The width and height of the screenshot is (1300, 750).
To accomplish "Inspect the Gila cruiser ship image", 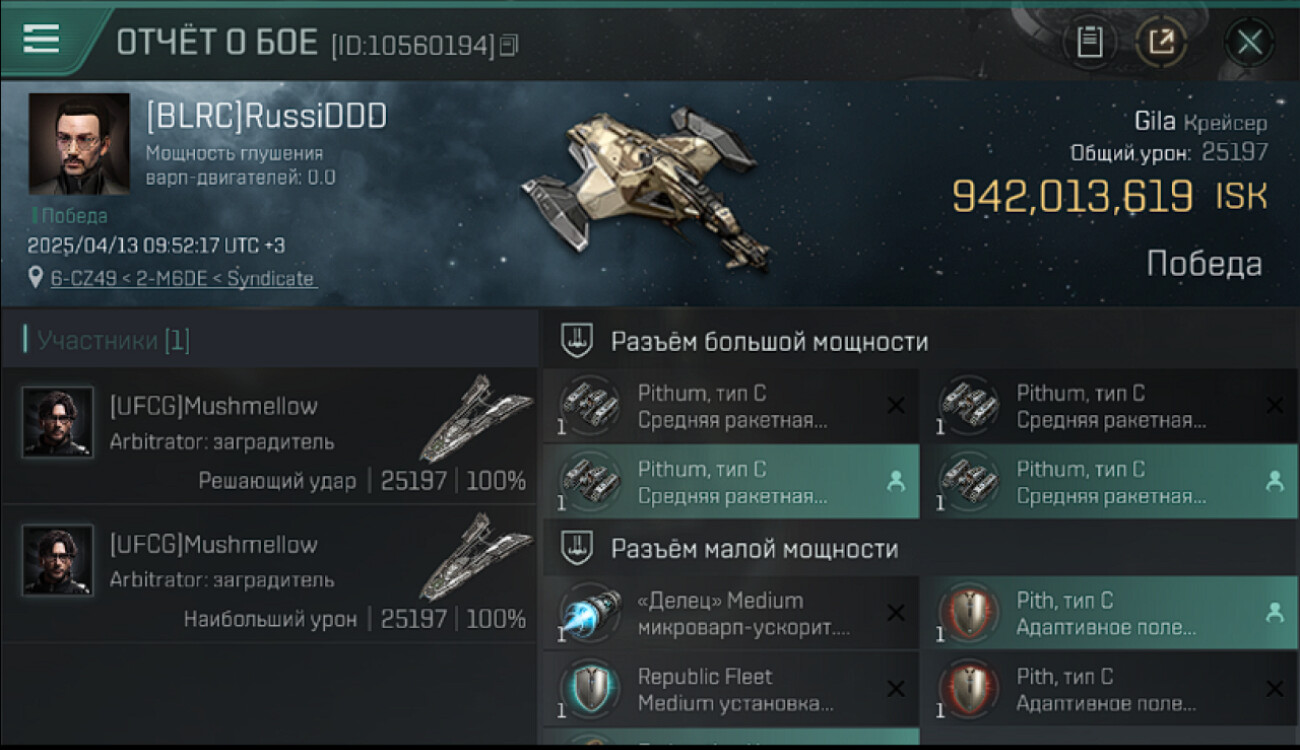I will click(646, 188).
